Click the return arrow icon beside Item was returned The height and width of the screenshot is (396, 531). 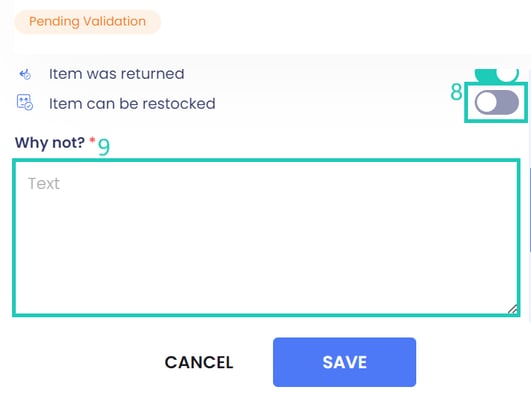coord(25,74)
